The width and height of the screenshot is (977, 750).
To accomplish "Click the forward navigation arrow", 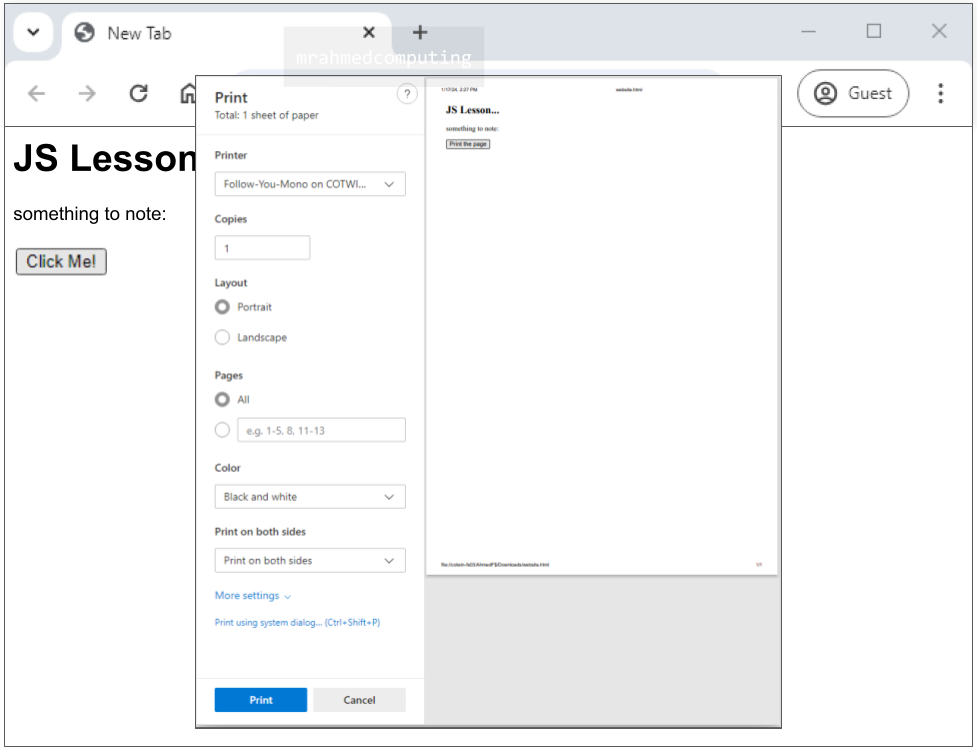I will pyautogui.click(x=88, y=94).
